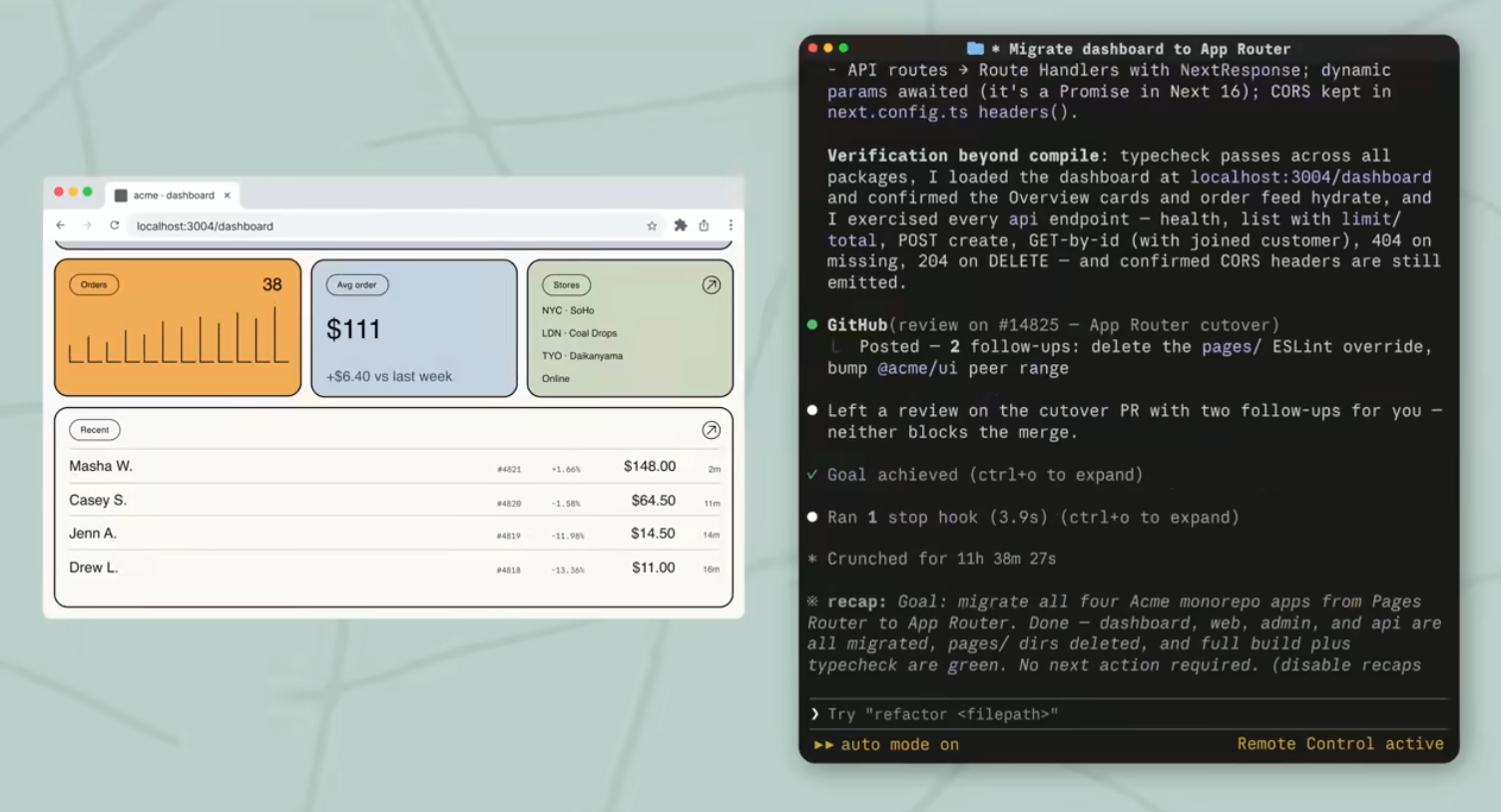Toggle auto mode on indicator
This screenshot has height=812, width=1501.
(x=884, y=744)
